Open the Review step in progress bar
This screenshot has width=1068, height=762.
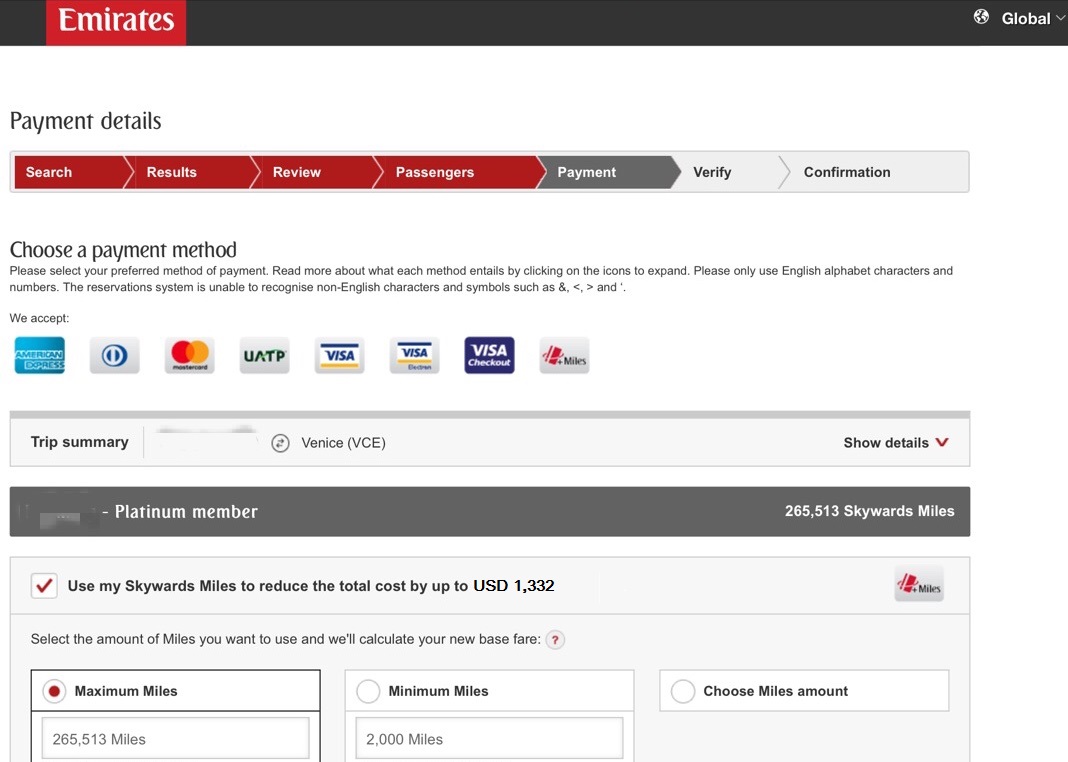click(297, 172)
